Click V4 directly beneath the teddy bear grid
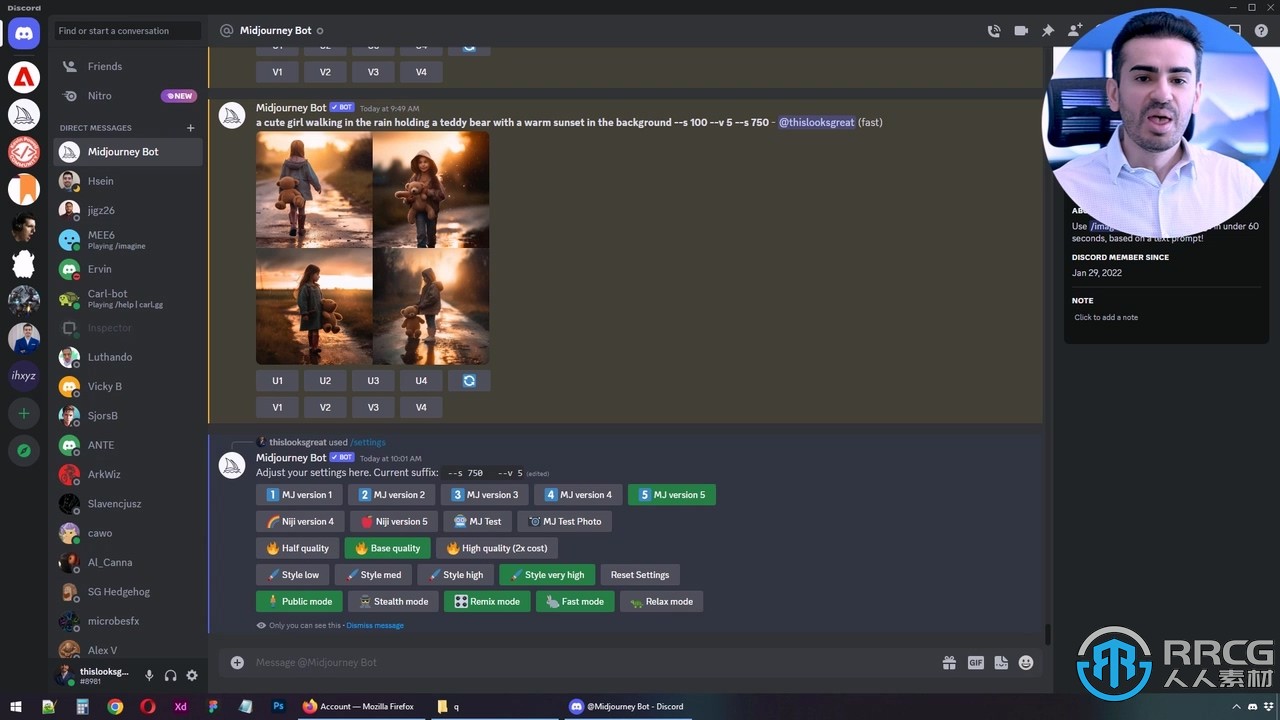The width and height of the screenshot is (1280, 720). (x=421, y=407)
